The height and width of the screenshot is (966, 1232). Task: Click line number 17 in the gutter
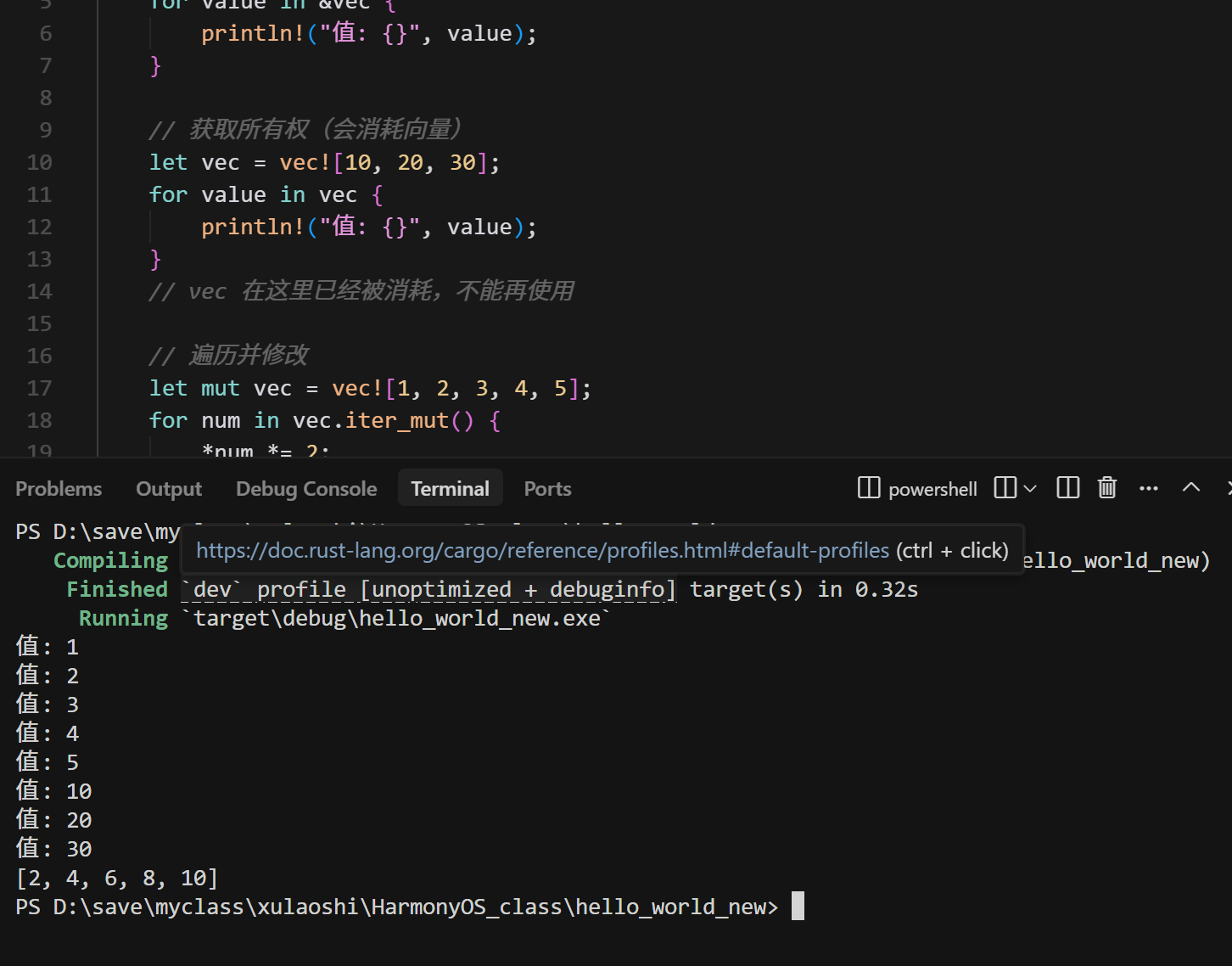(x=40, y=389)
